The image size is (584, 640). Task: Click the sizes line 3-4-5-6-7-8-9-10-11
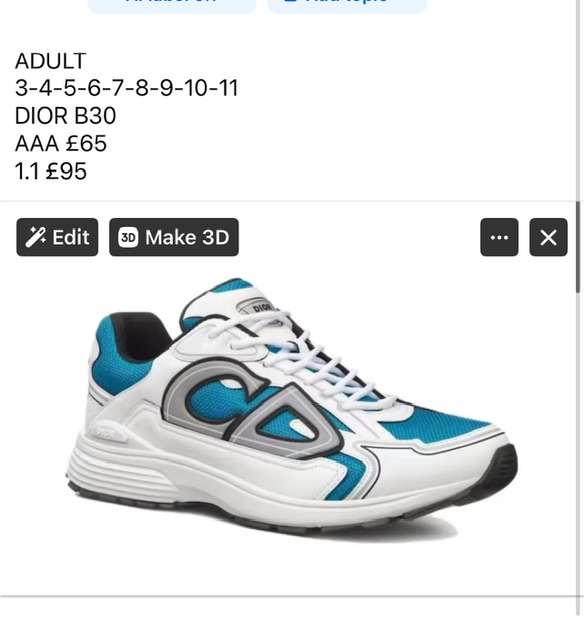[x=127, y=88]
